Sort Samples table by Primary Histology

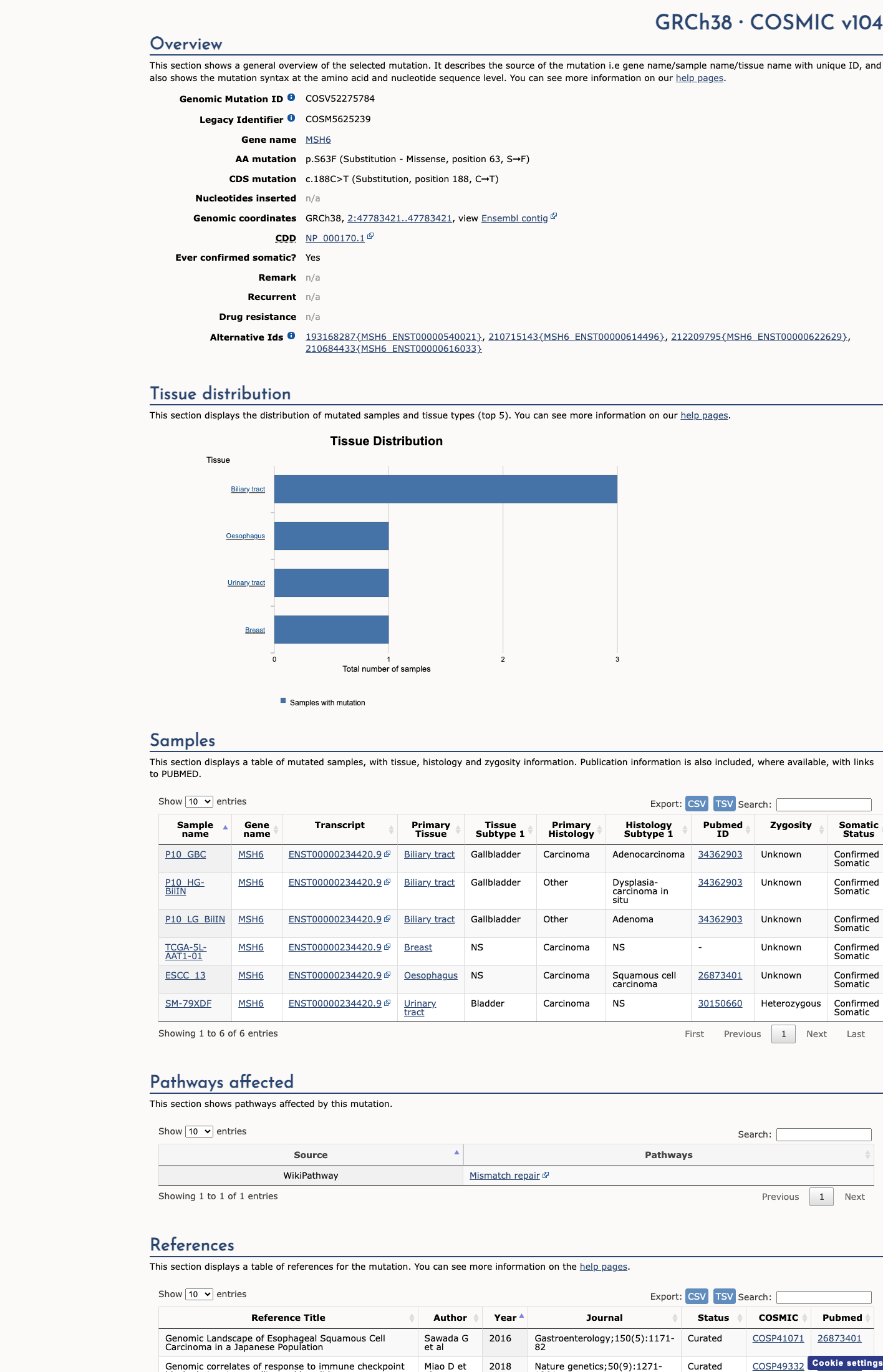(571, 829)
